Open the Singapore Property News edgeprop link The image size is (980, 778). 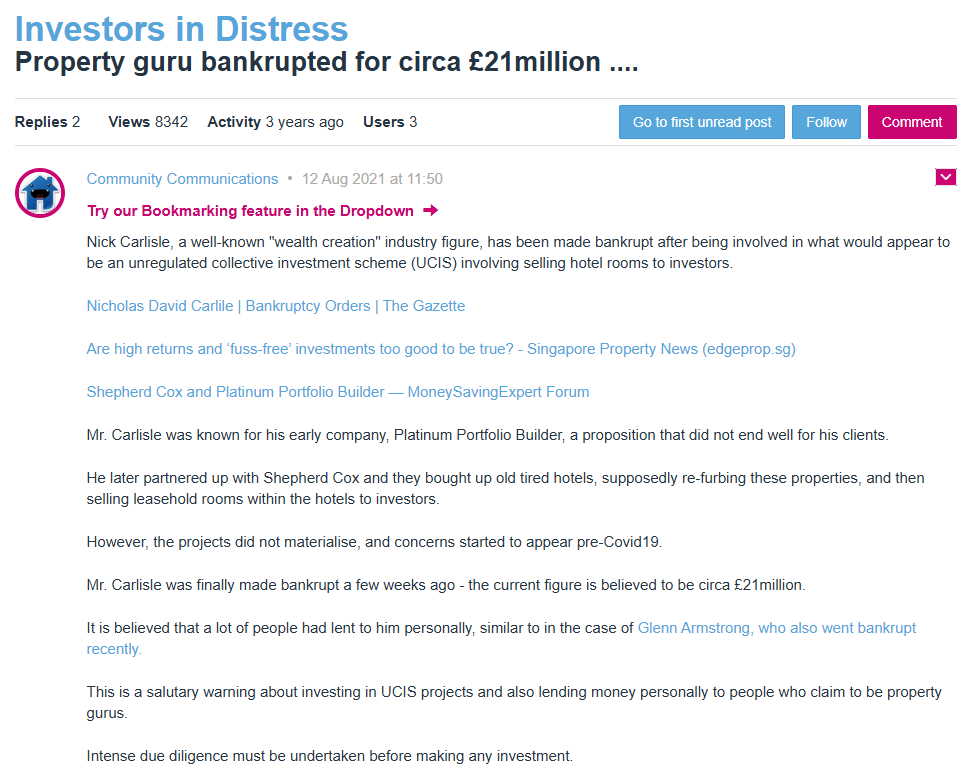441,349
